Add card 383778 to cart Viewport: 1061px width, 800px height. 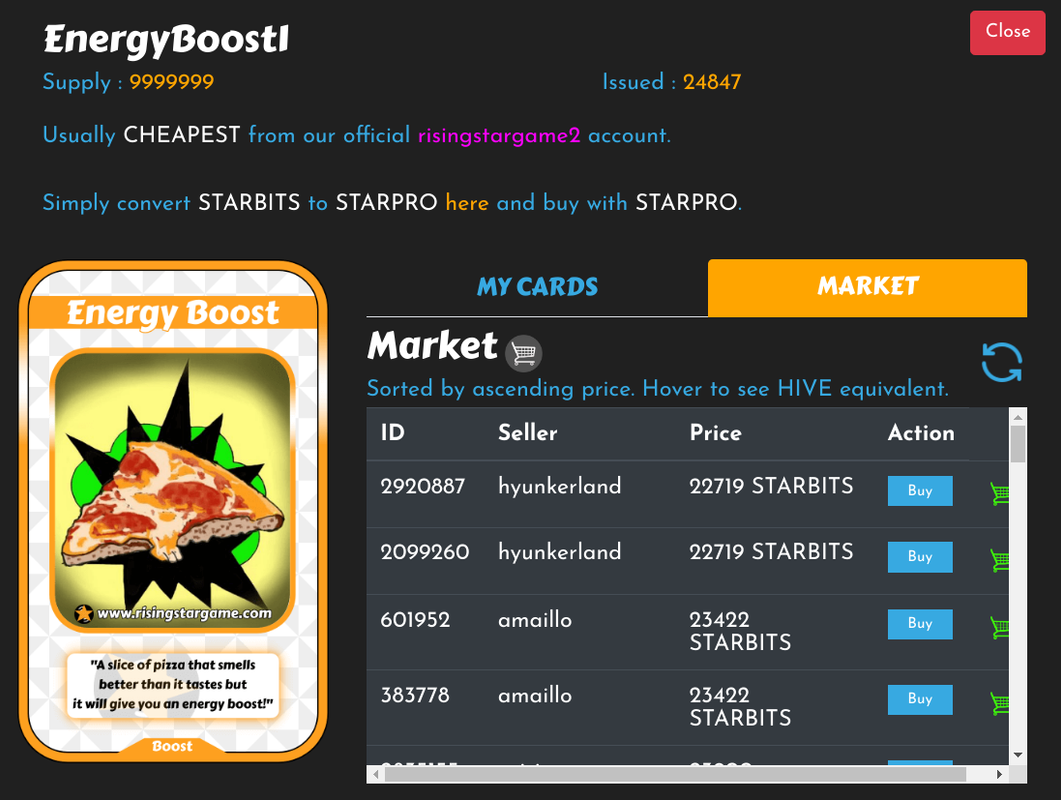999,702
